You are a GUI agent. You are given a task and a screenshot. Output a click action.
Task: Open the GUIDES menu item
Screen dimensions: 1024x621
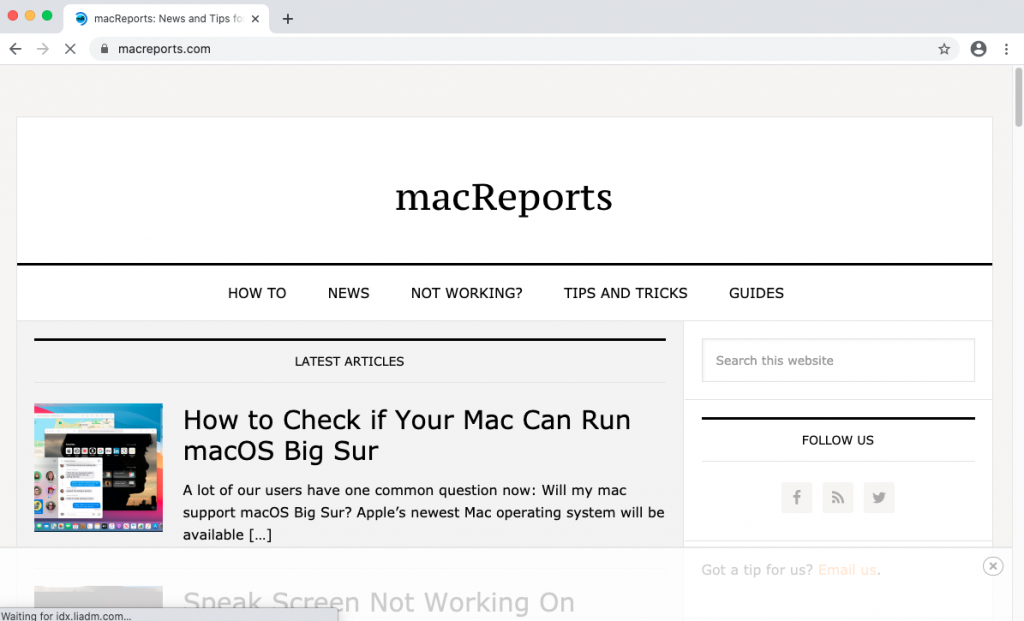pyautogui.click(x=756, y=293)
